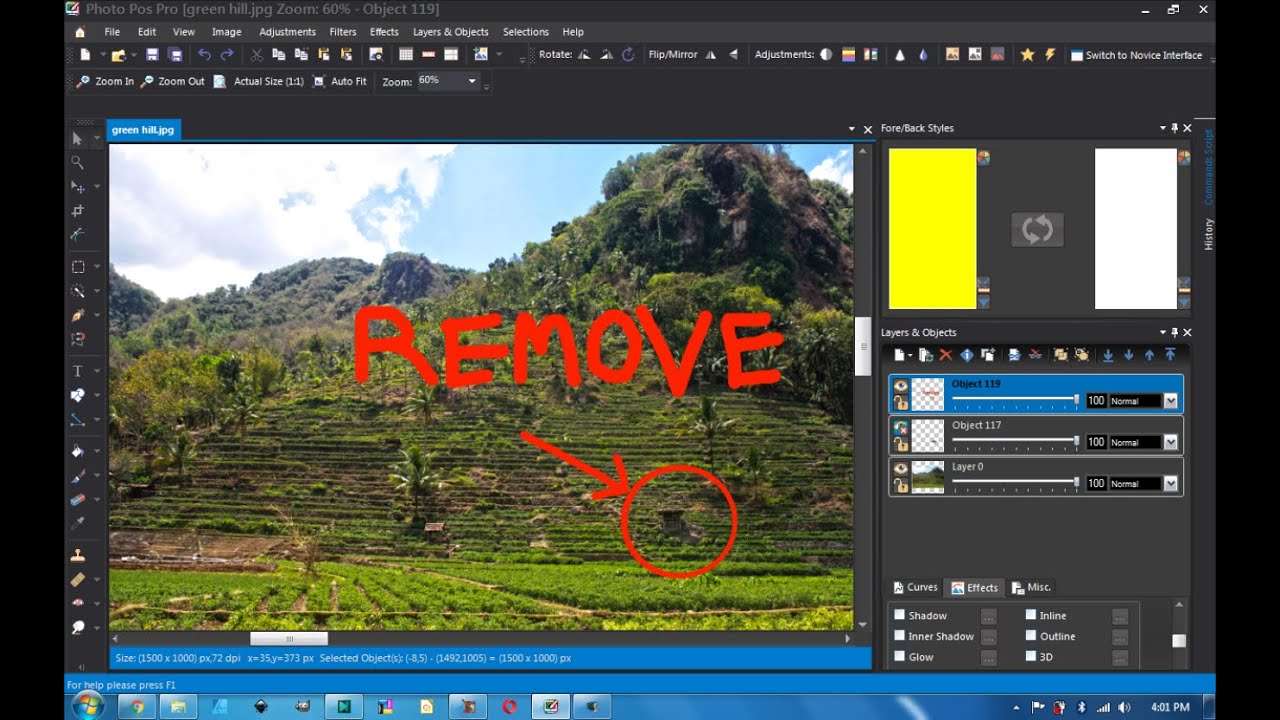
Task: Select the arrow pointer tool
Action: (x=77, y=138)
